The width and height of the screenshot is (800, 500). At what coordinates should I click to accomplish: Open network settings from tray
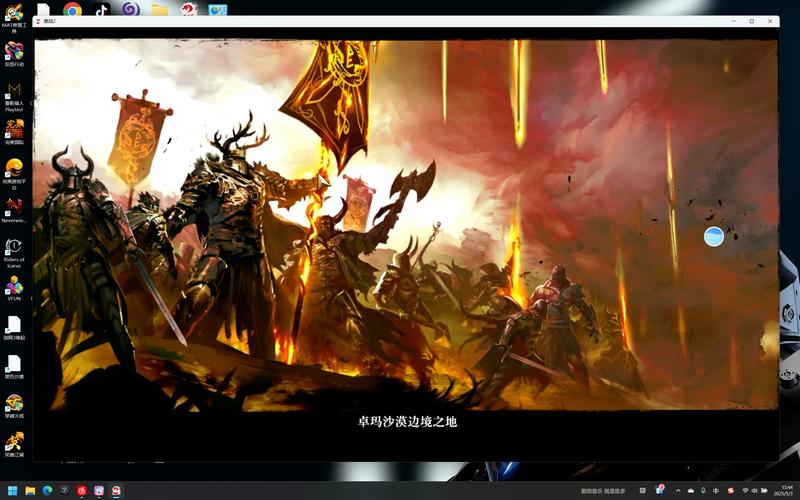745,491
